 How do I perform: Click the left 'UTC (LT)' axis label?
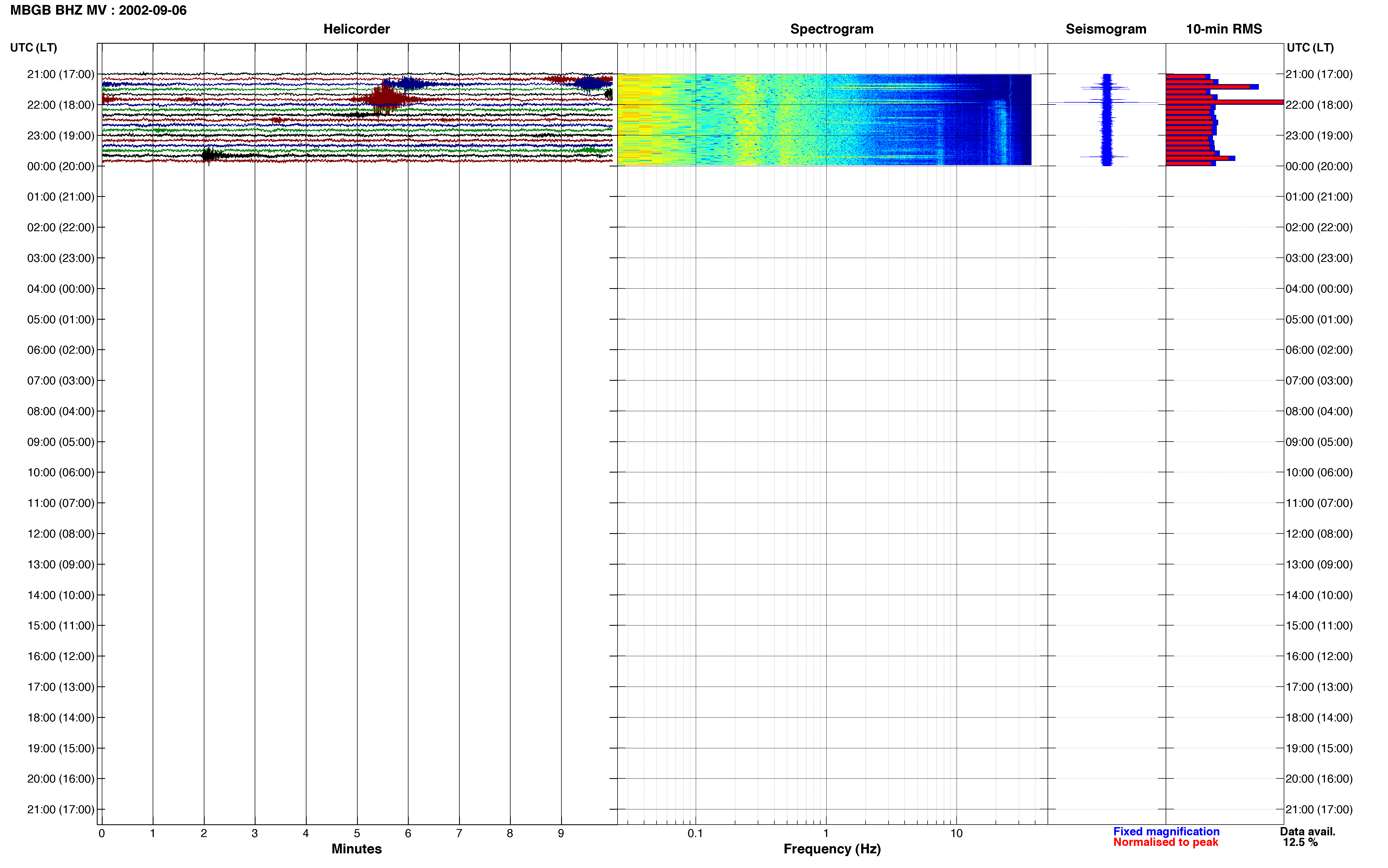[33, 48]
